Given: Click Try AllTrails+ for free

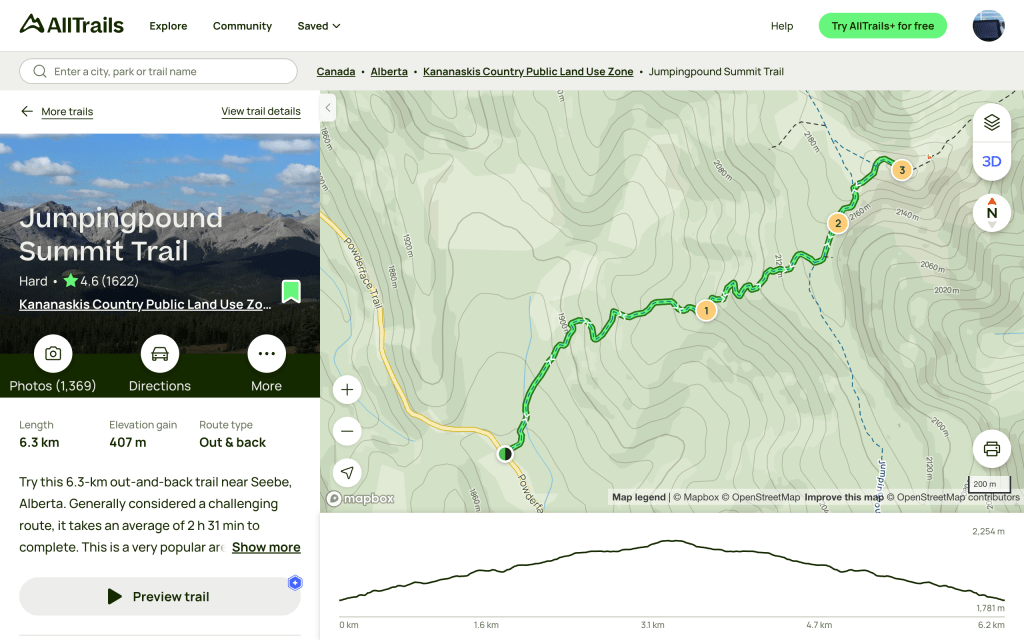Looking at the screenshot, I should tap(883, 26).
